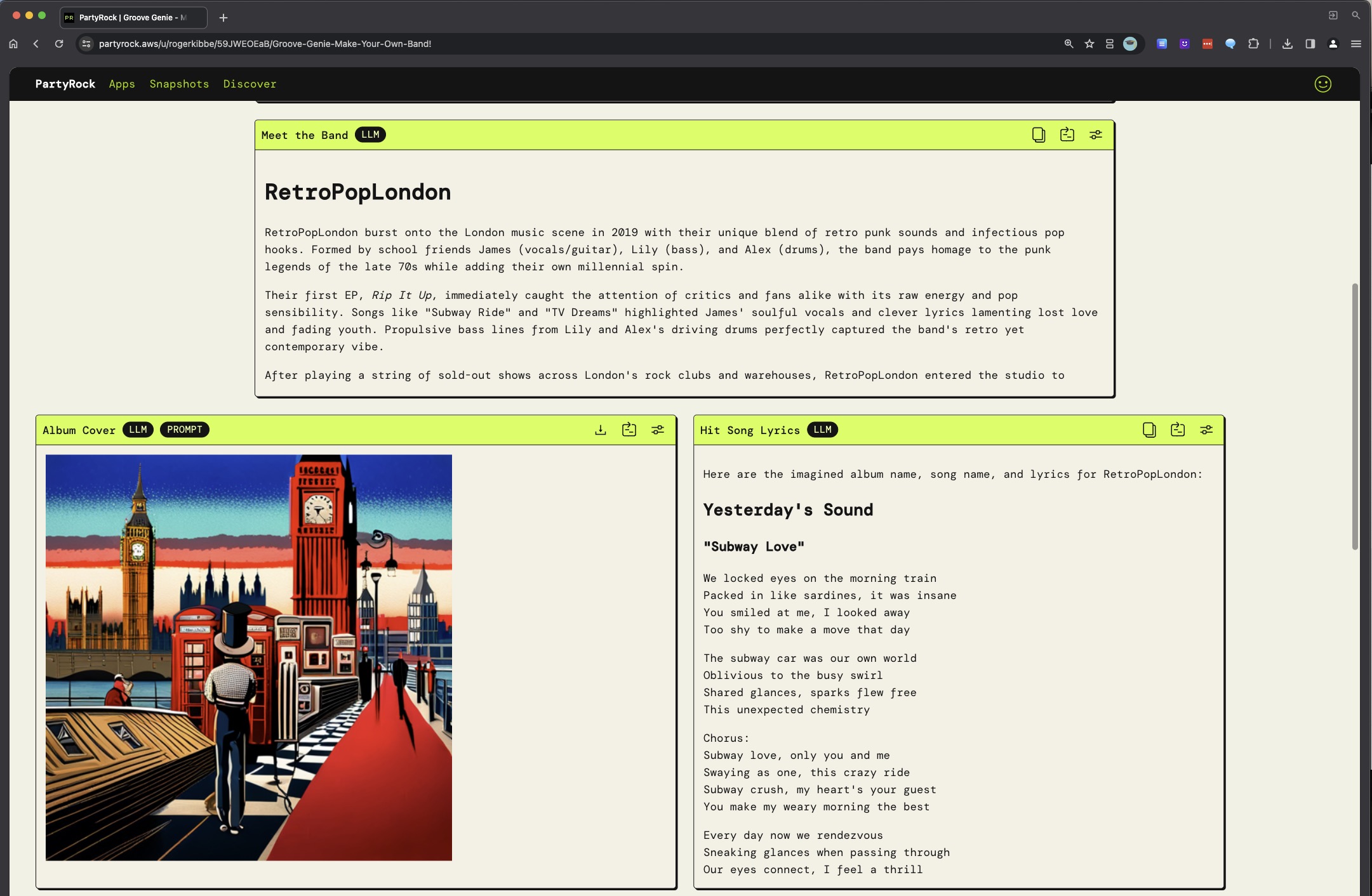This screenshot has width=1372, height=896.
Task: Bookmark this page with the star icon
Action: (x=1089, y=44)
